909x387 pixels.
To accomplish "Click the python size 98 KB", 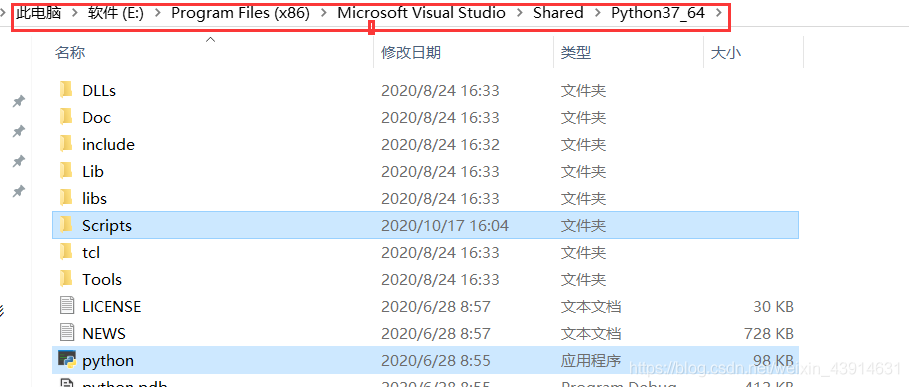I will pyautogui.click(x=773, y=360).
